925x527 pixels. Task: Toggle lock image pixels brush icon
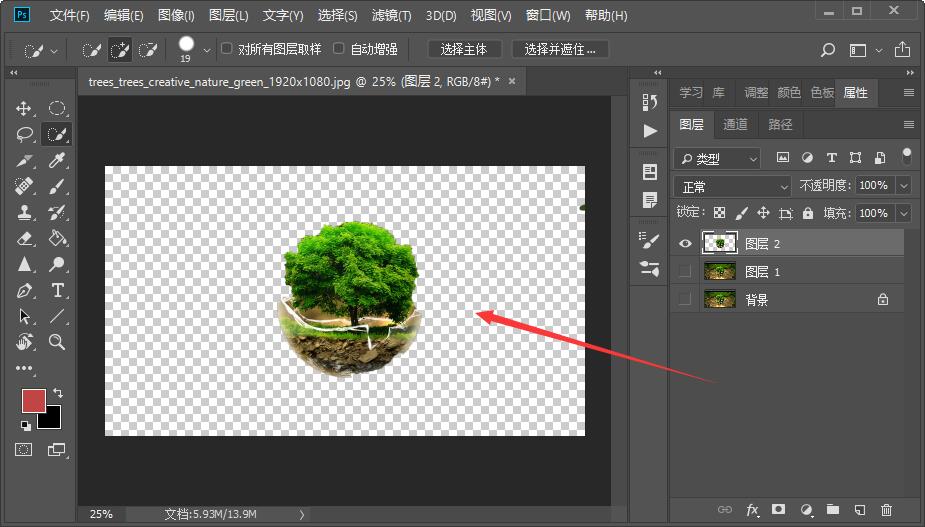(742, 213)
